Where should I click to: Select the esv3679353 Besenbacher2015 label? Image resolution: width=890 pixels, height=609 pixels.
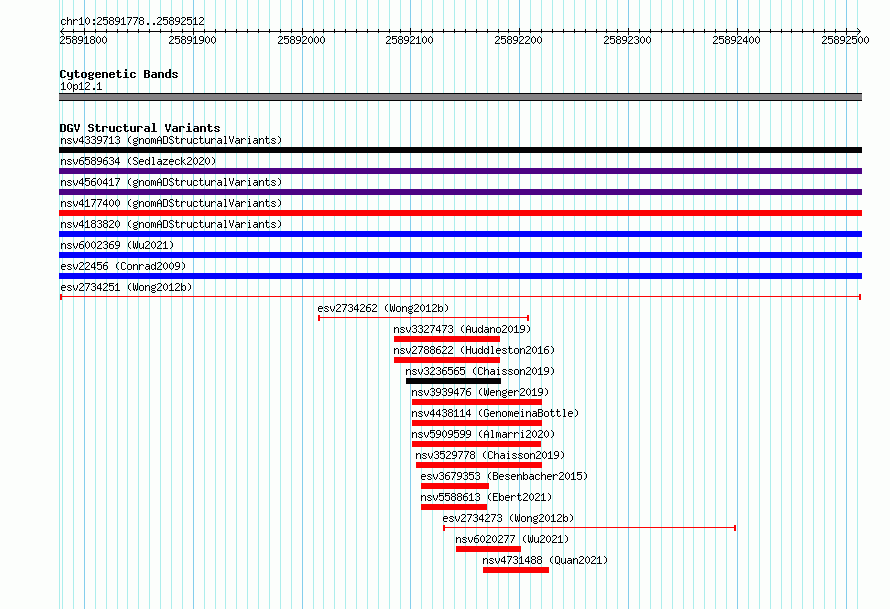(504, 476)
